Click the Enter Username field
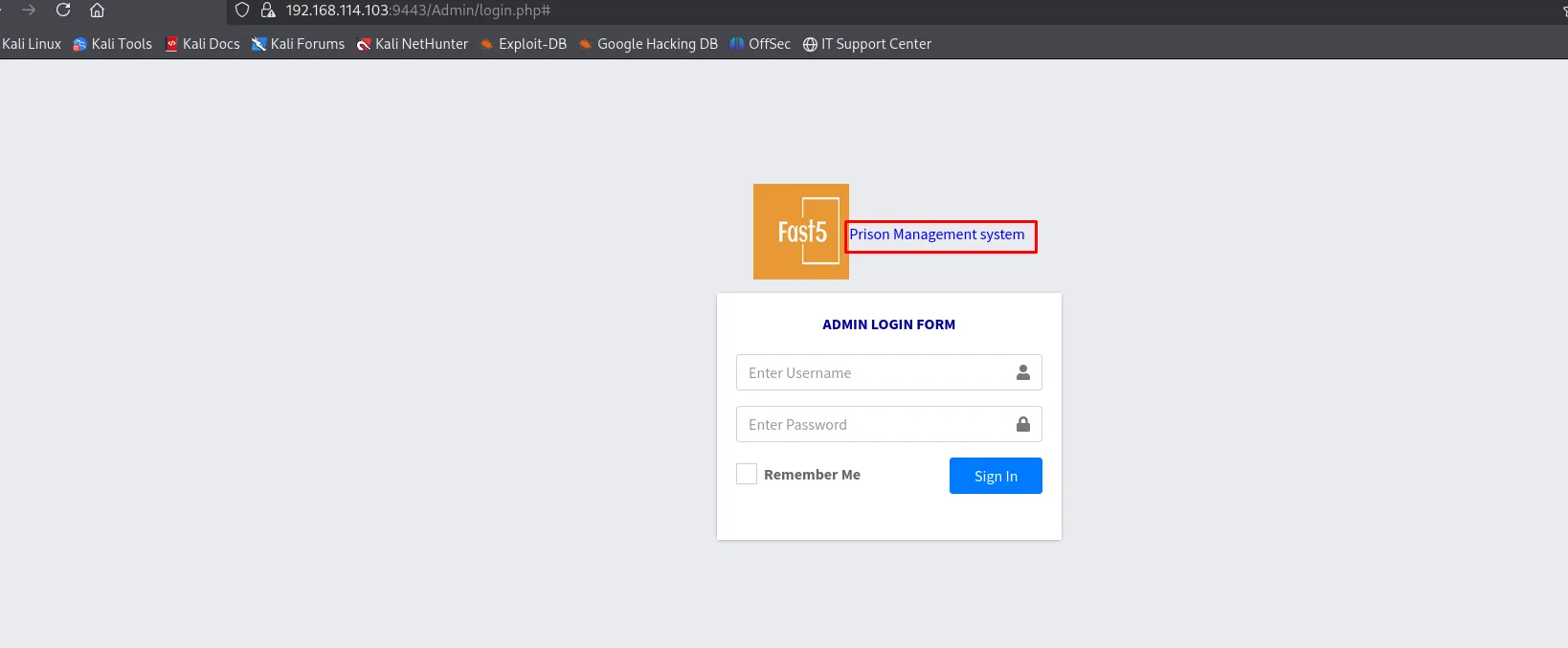The width and height of the screenshot is (1568, 648). coord(888,372)
